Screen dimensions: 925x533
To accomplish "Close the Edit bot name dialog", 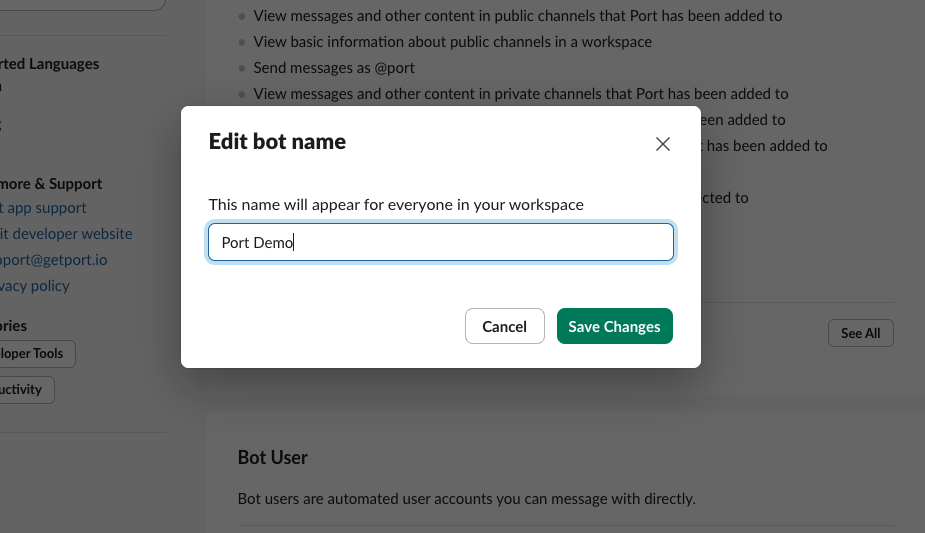I will [x=662, y=144].
